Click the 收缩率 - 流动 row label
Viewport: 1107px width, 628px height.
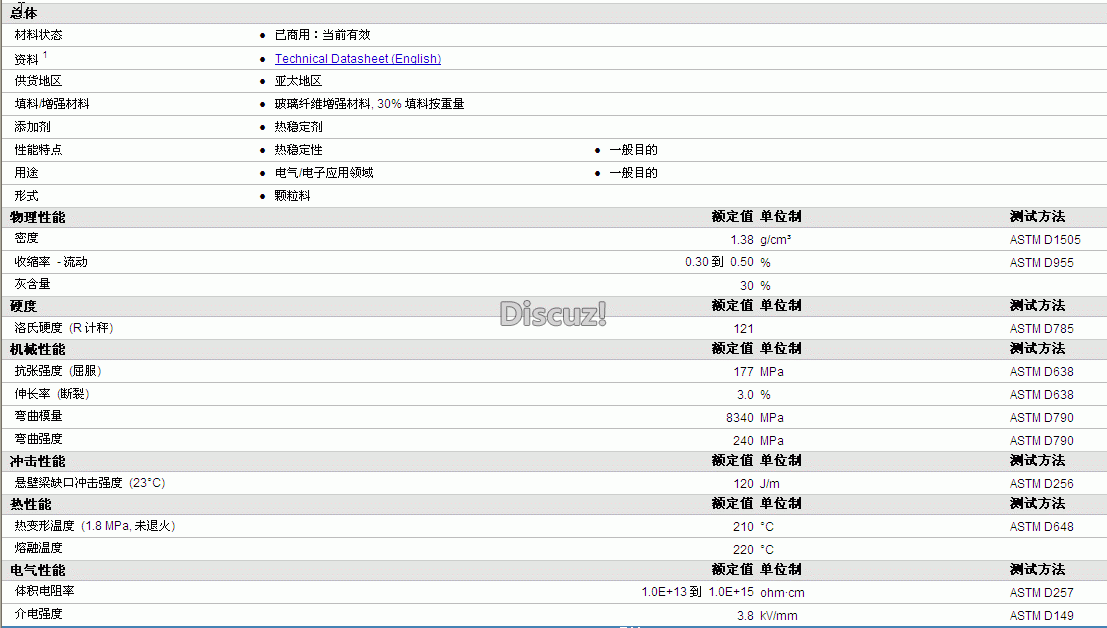[x=51, y=262]
